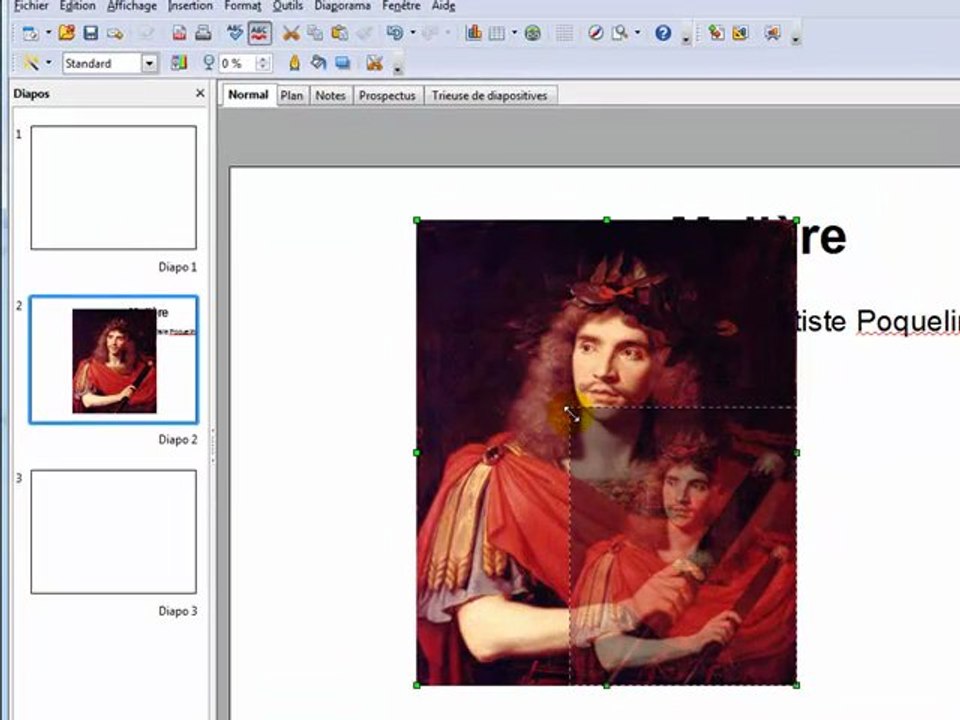The width and height of the screenshot is (960, 720).
Task: Click the Line pen icon
Action: (294, 62)
